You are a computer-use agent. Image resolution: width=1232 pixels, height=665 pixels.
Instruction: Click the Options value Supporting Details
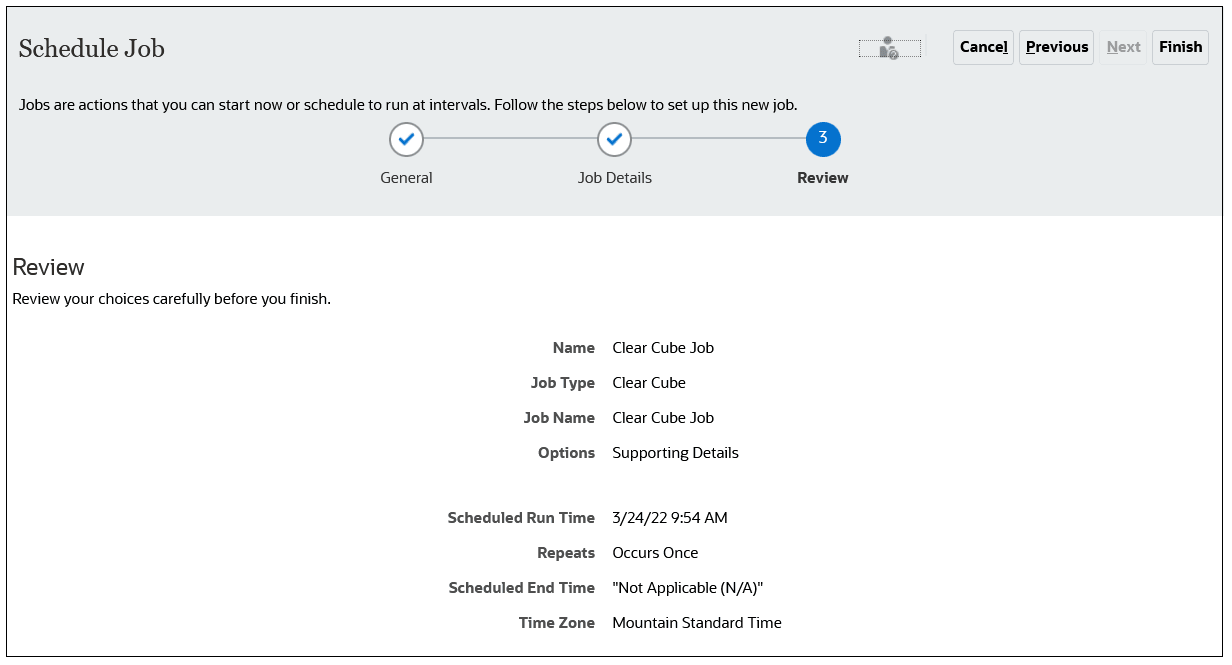point(675,452)
